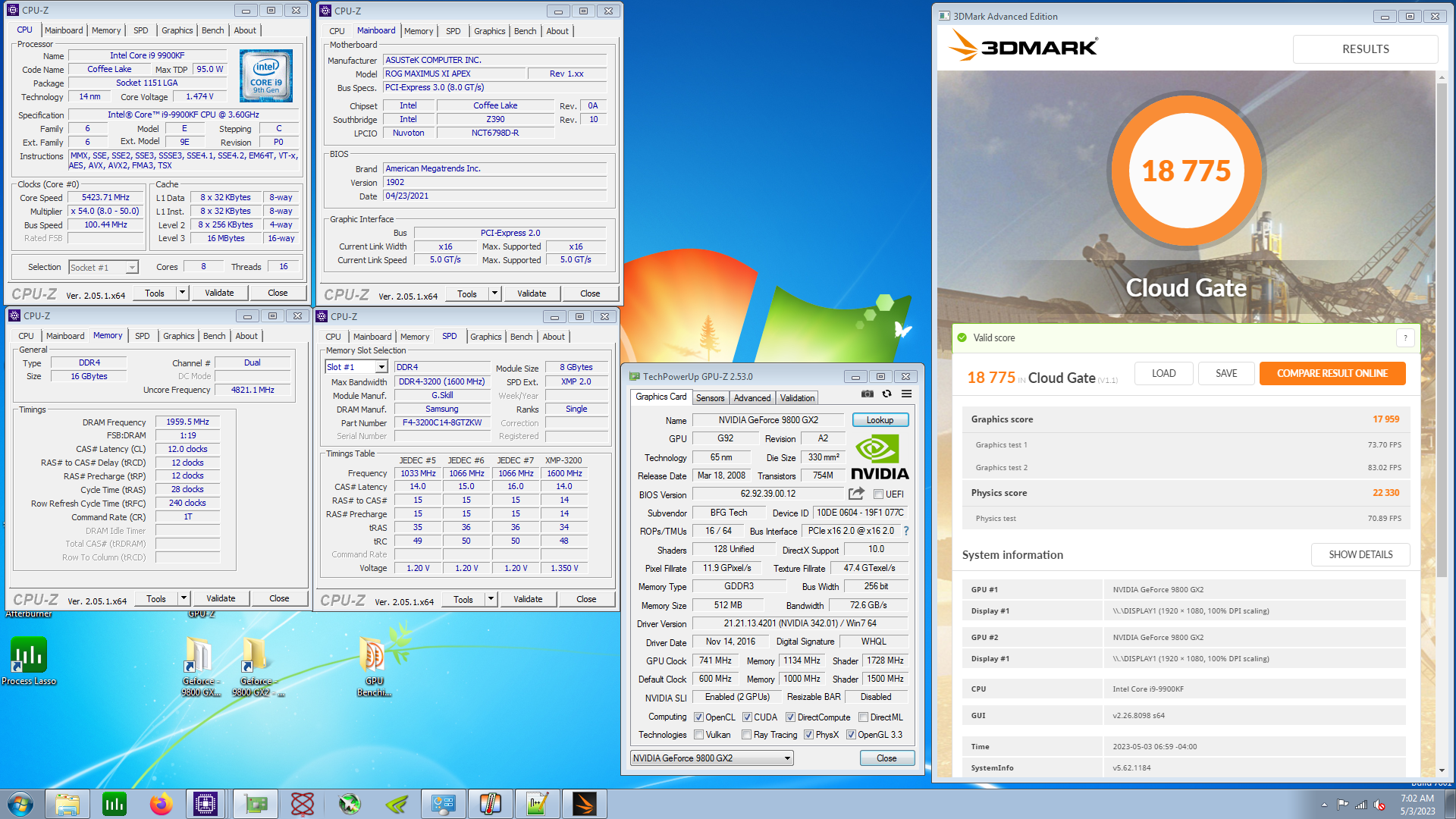Open the GPU Benchmarks desktop shortcut

click(x=374, y=666)
